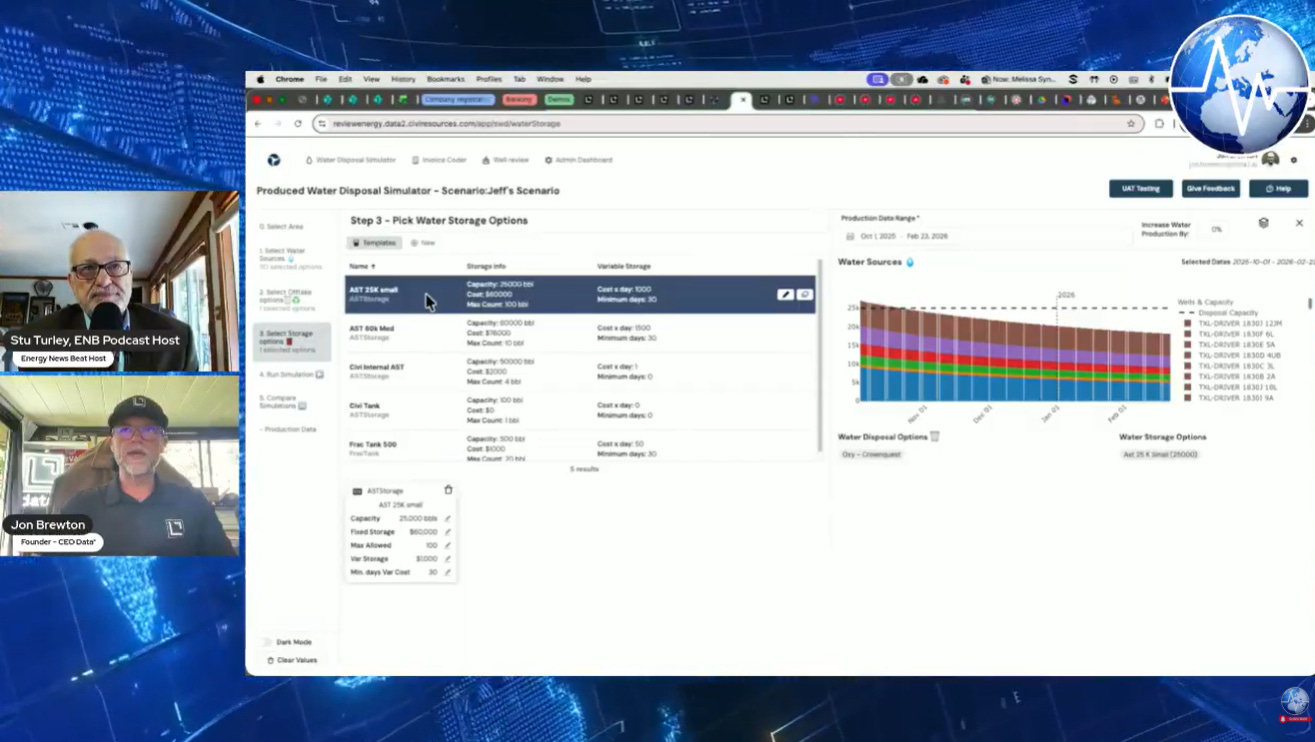Click the Chrome address bar
The image size is (1315, 742).
coord(728,123)
